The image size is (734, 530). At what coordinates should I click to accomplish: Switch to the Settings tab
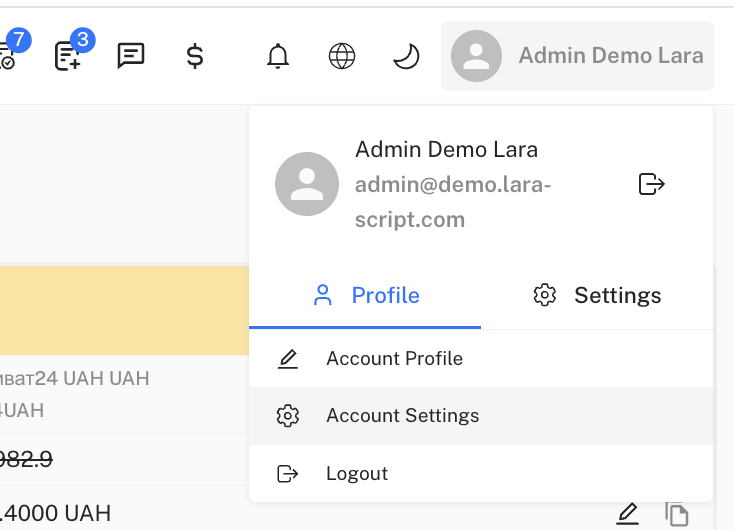click(597, 296)
